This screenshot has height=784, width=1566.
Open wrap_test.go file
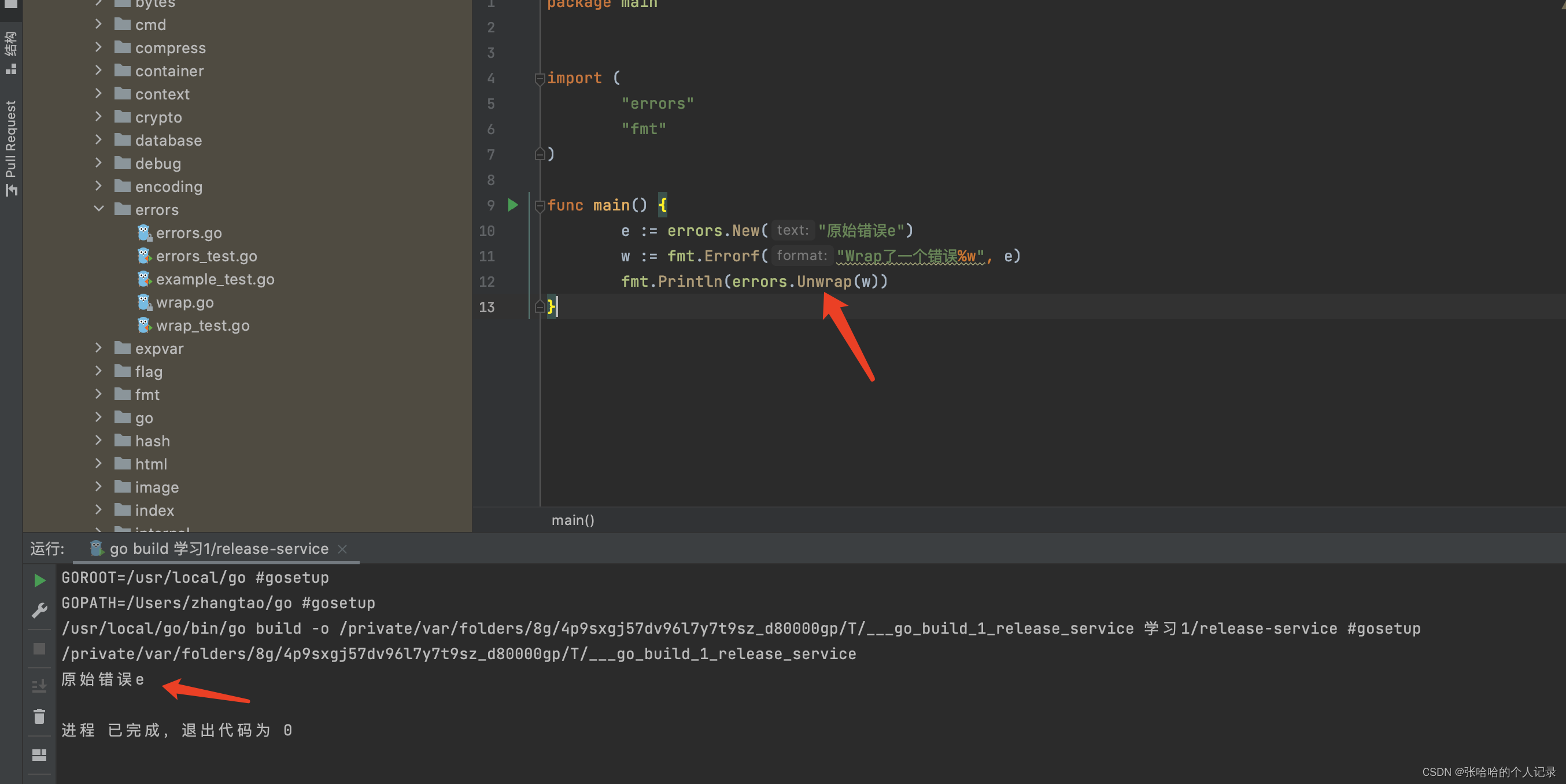[202, 325]
